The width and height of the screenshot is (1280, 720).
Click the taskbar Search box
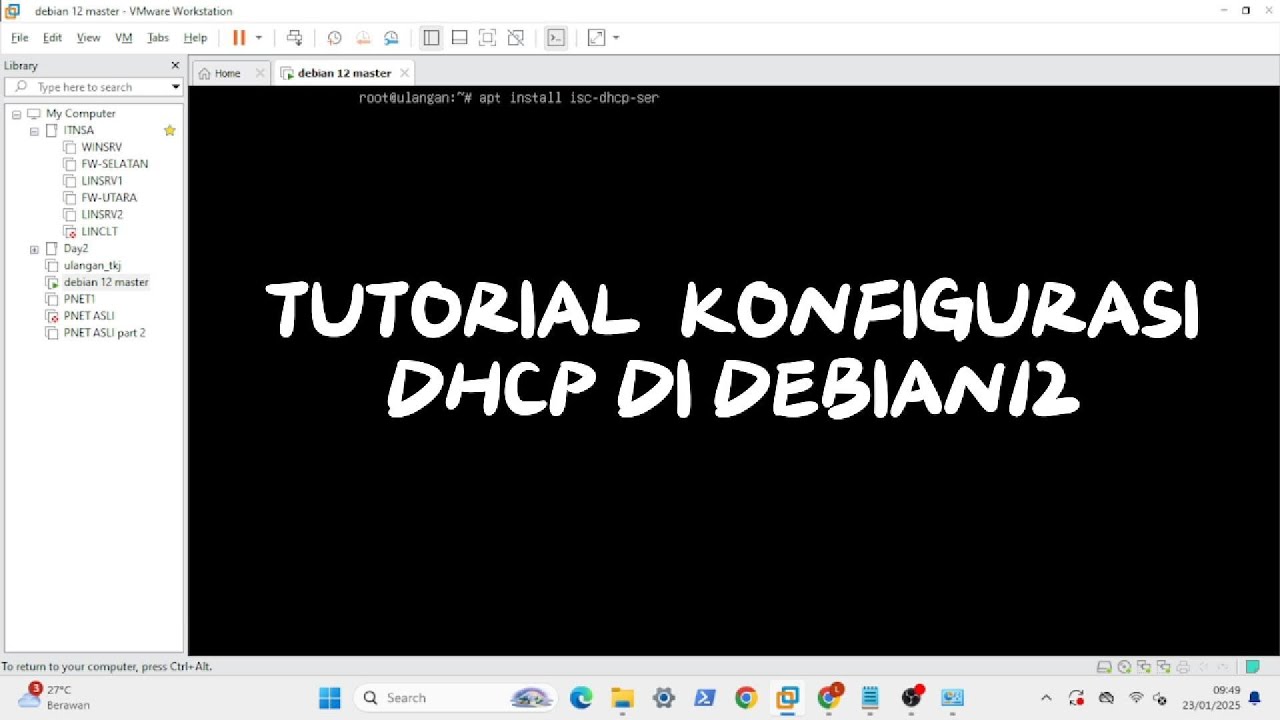[x=457, y=698]
